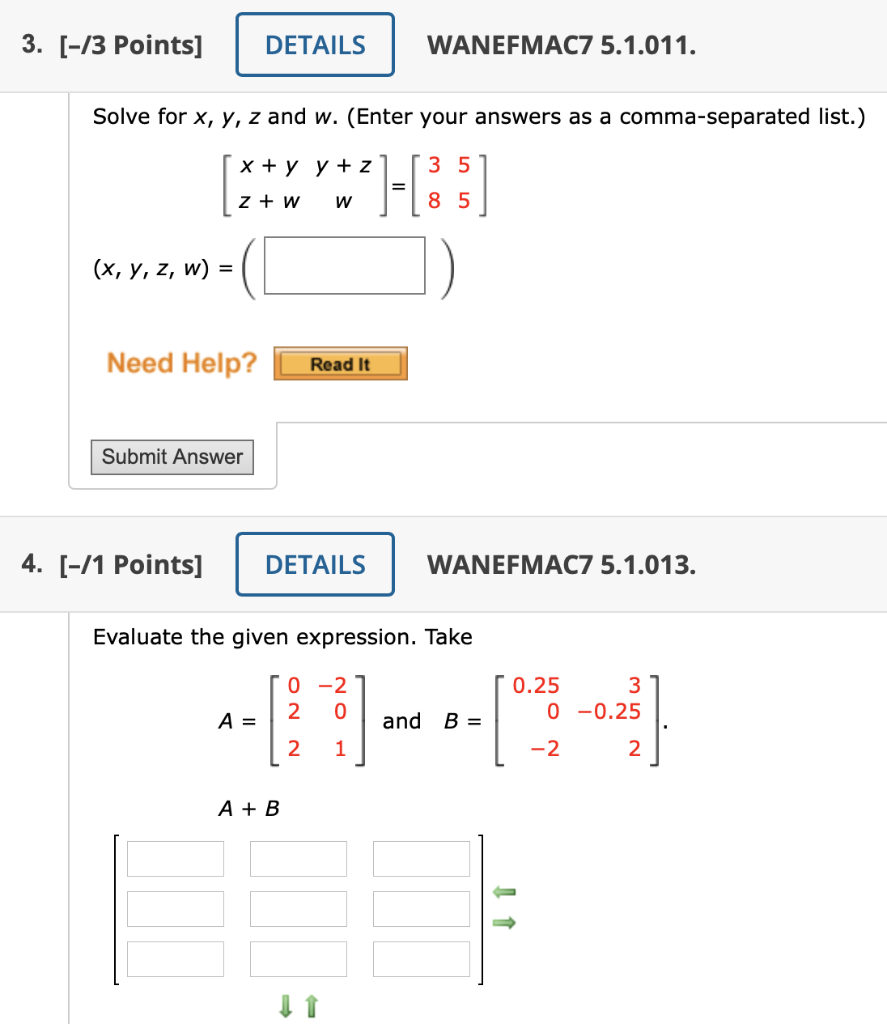Screen dimensions: 887x1024
Task: Click the WANEFMAC7 5.1.013 problem label
Action: pyautogui.click(x=561, y=565)
